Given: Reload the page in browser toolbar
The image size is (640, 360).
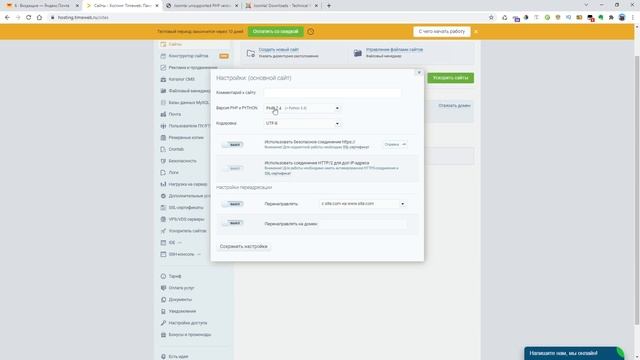Looking at the screenshot, I should [29, 18].
